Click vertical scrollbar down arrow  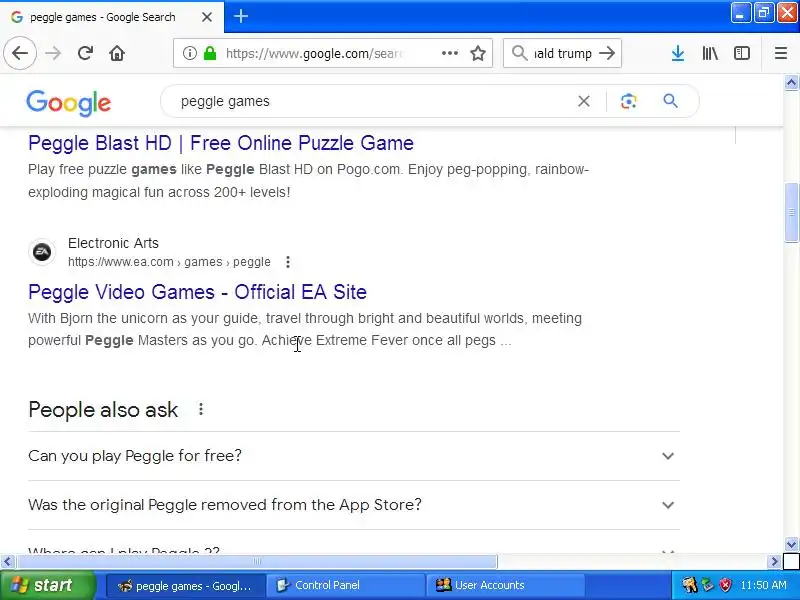[791, 544]
